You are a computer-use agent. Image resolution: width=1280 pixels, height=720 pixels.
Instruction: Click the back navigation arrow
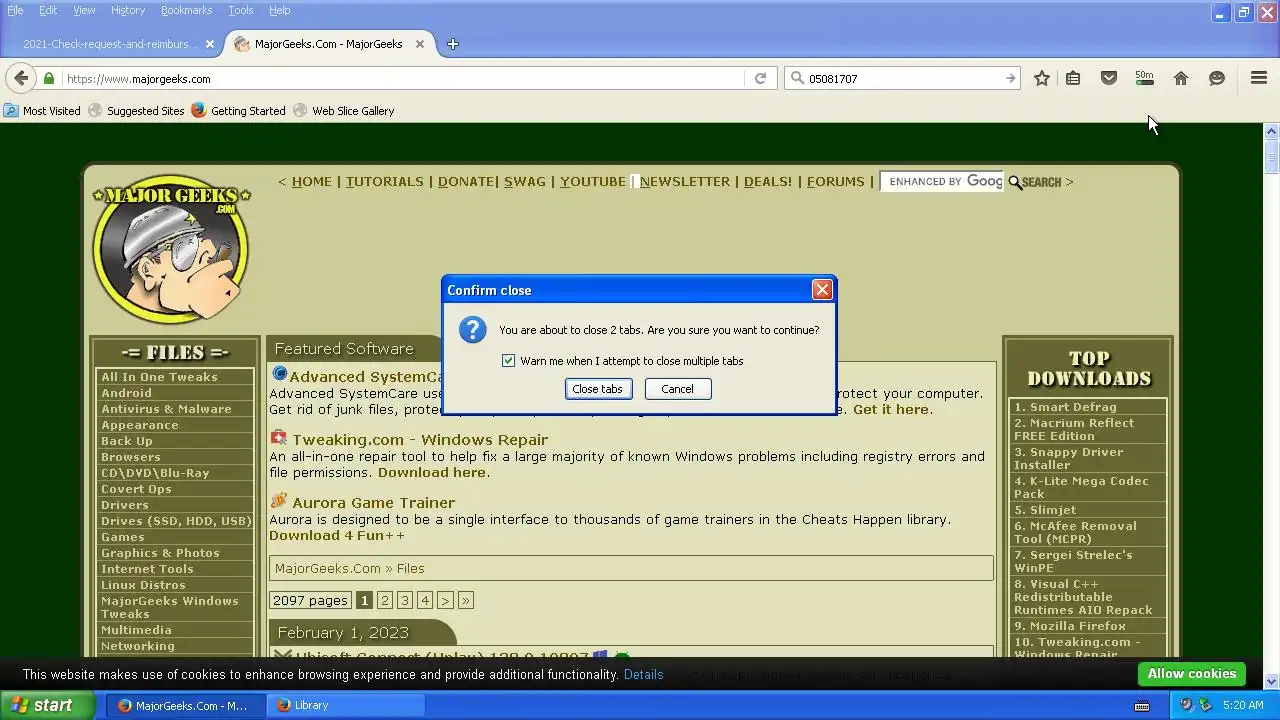[21, 78]
